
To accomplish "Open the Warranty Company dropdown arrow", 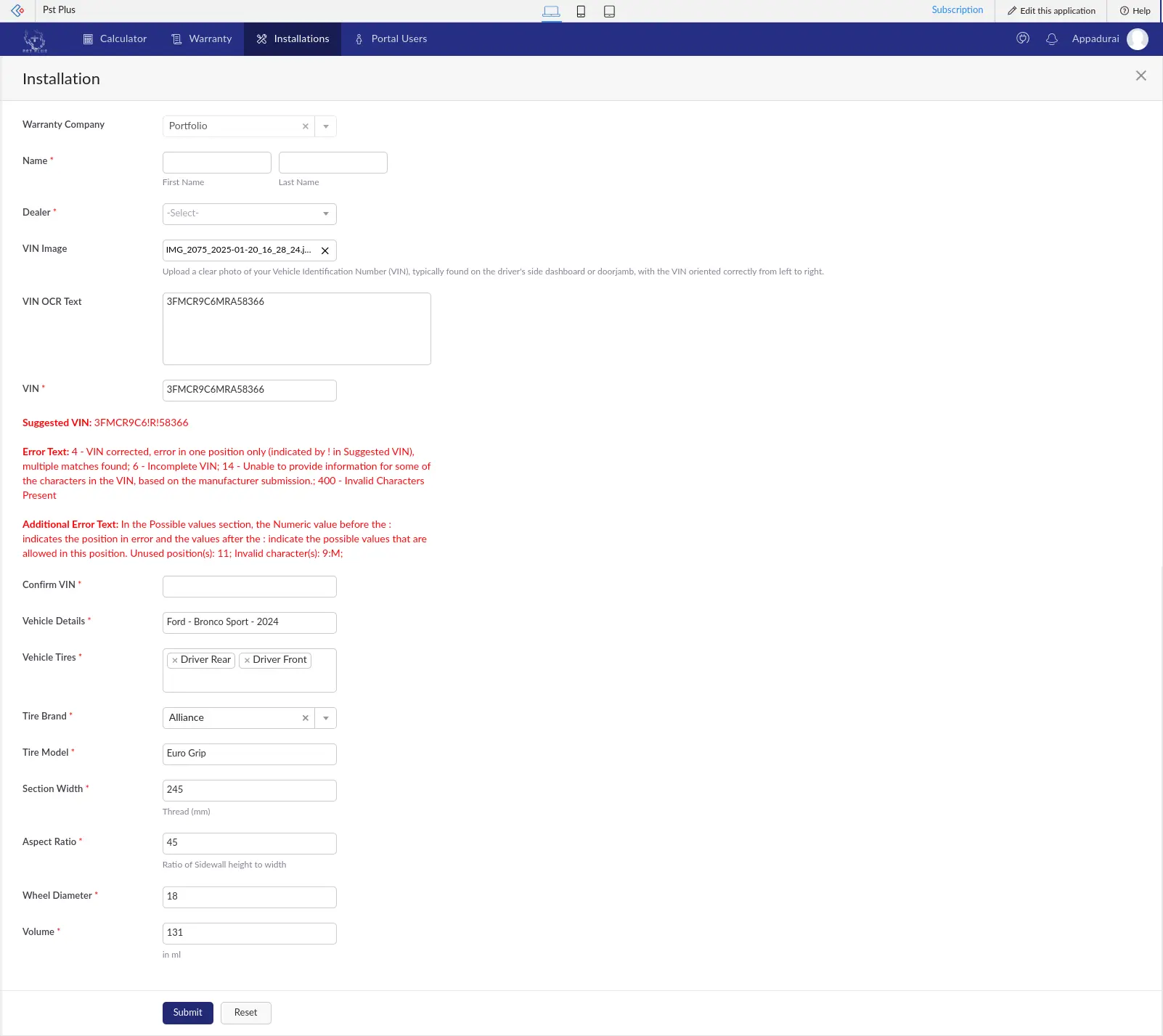I will pos(325,126).
